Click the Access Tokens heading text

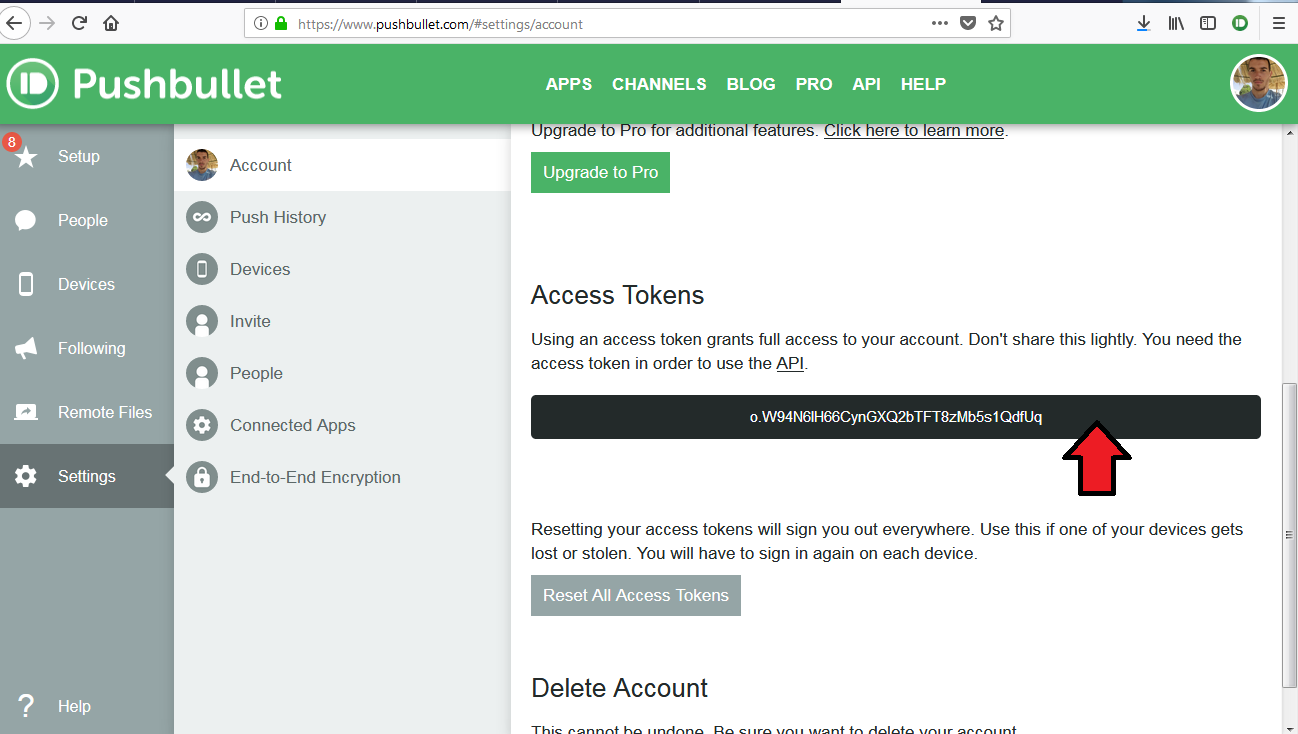(618, 295)
